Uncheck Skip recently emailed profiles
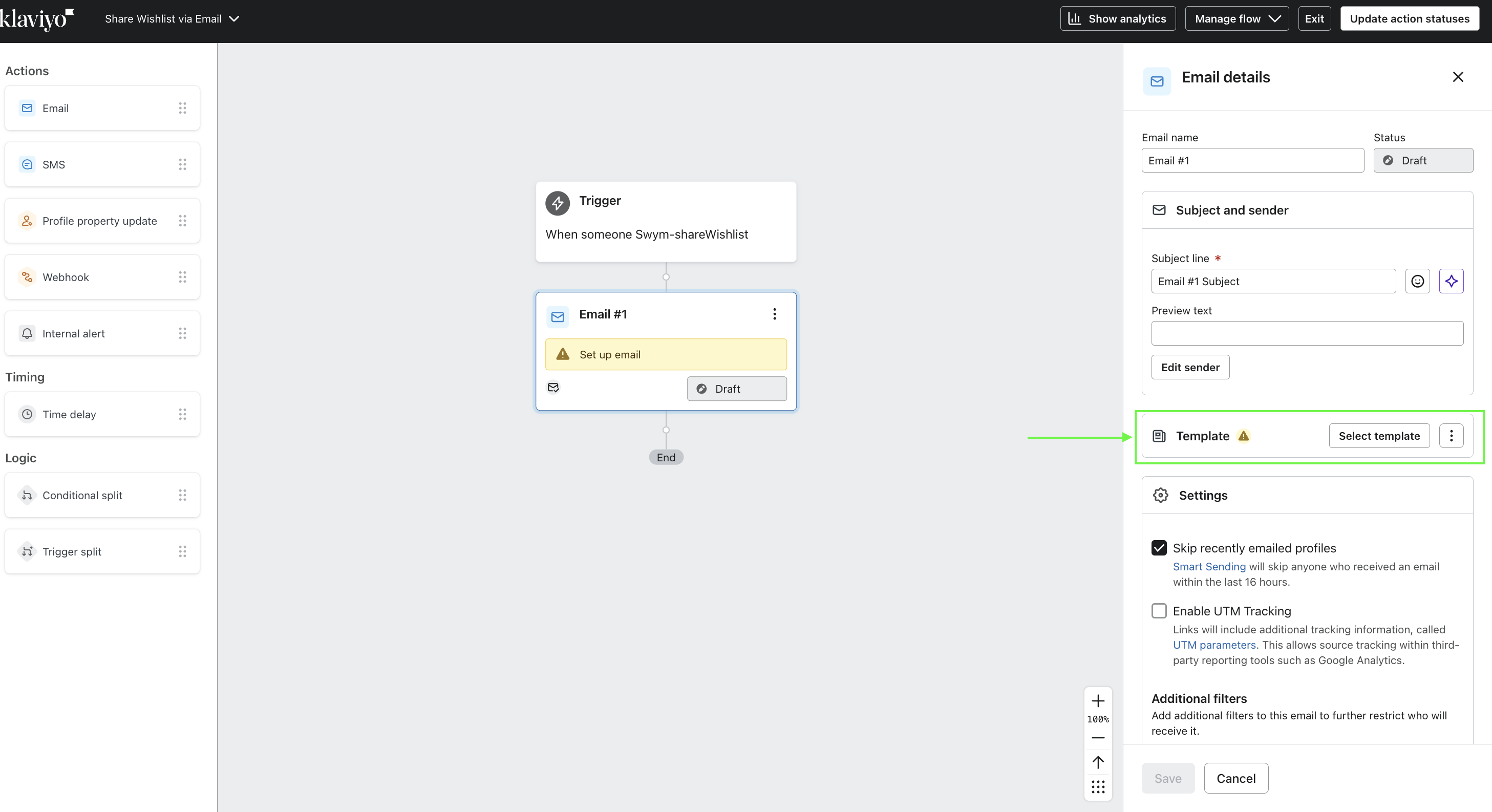The height and width of the screenshot is (812, 1492). pos(1158,548)
